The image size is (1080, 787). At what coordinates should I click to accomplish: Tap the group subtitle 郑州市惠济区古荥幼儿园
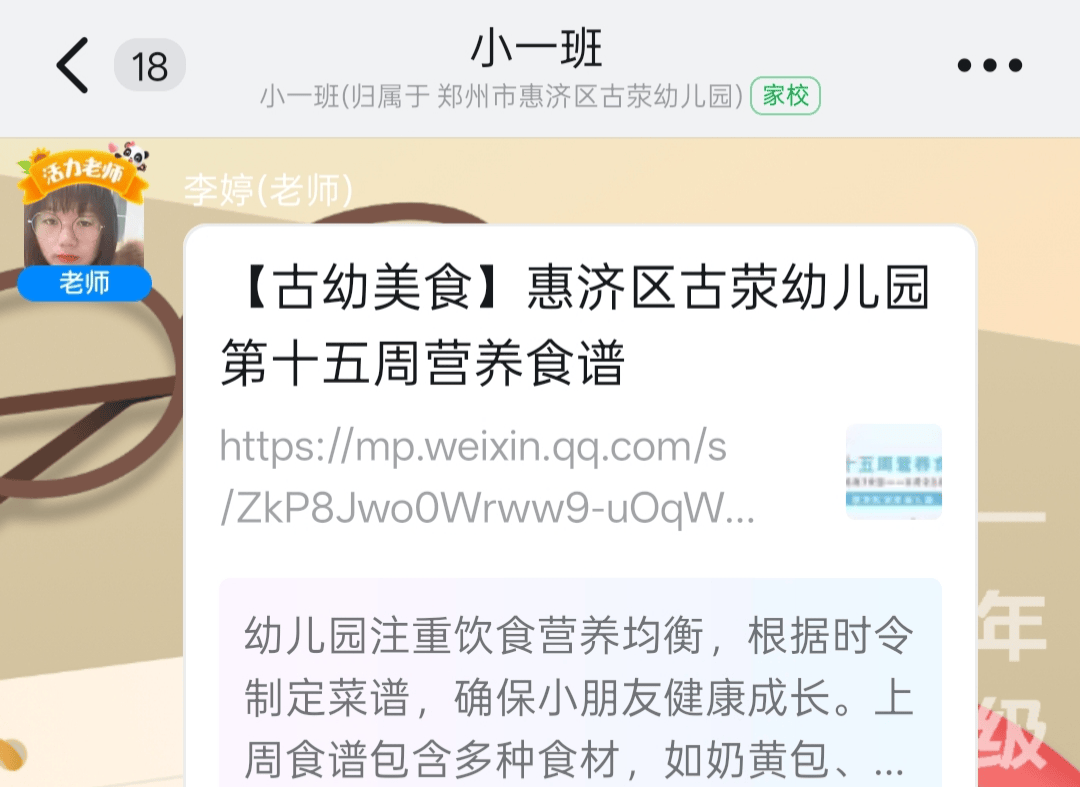pos(590,96)
